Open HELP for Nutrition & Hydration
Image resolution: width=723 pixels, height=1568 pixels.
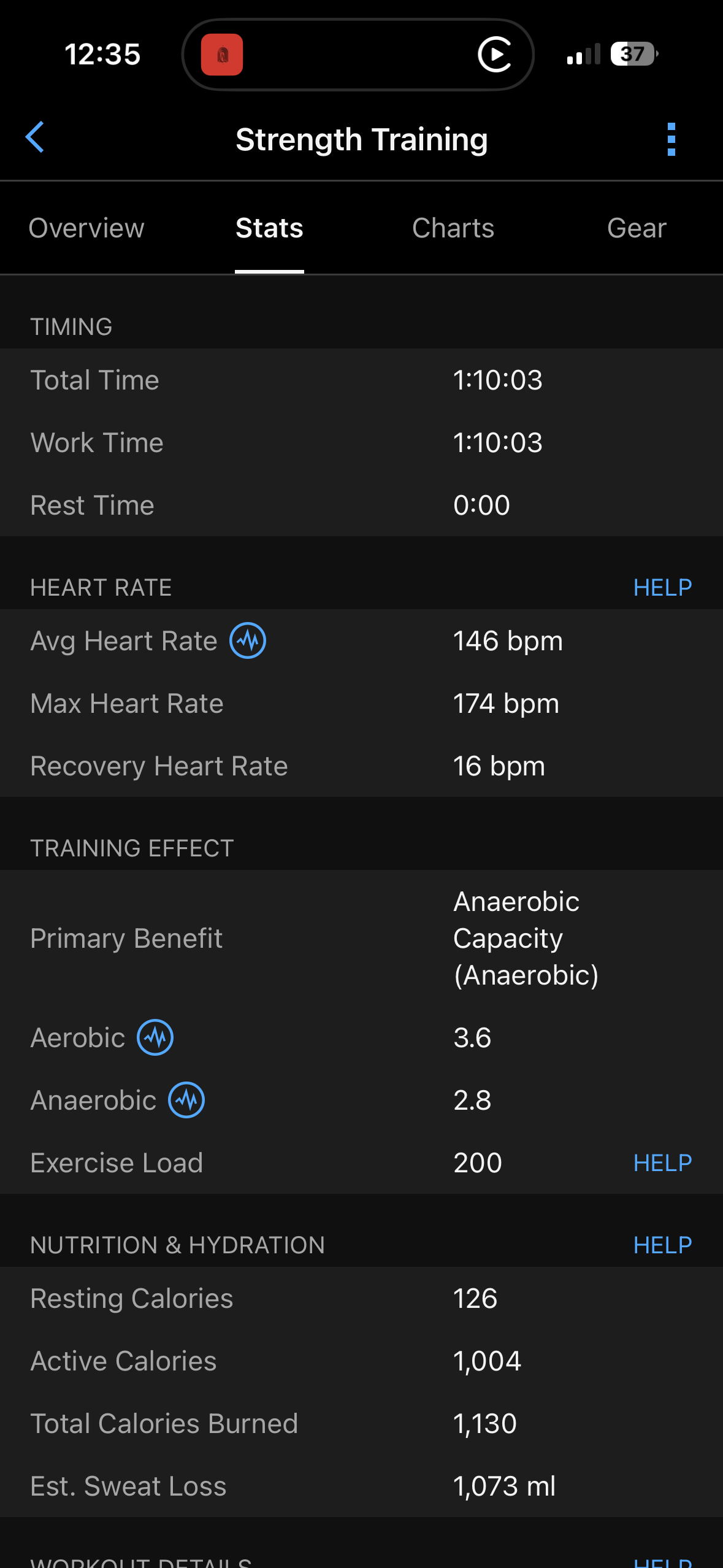[x=662, y=1245]
